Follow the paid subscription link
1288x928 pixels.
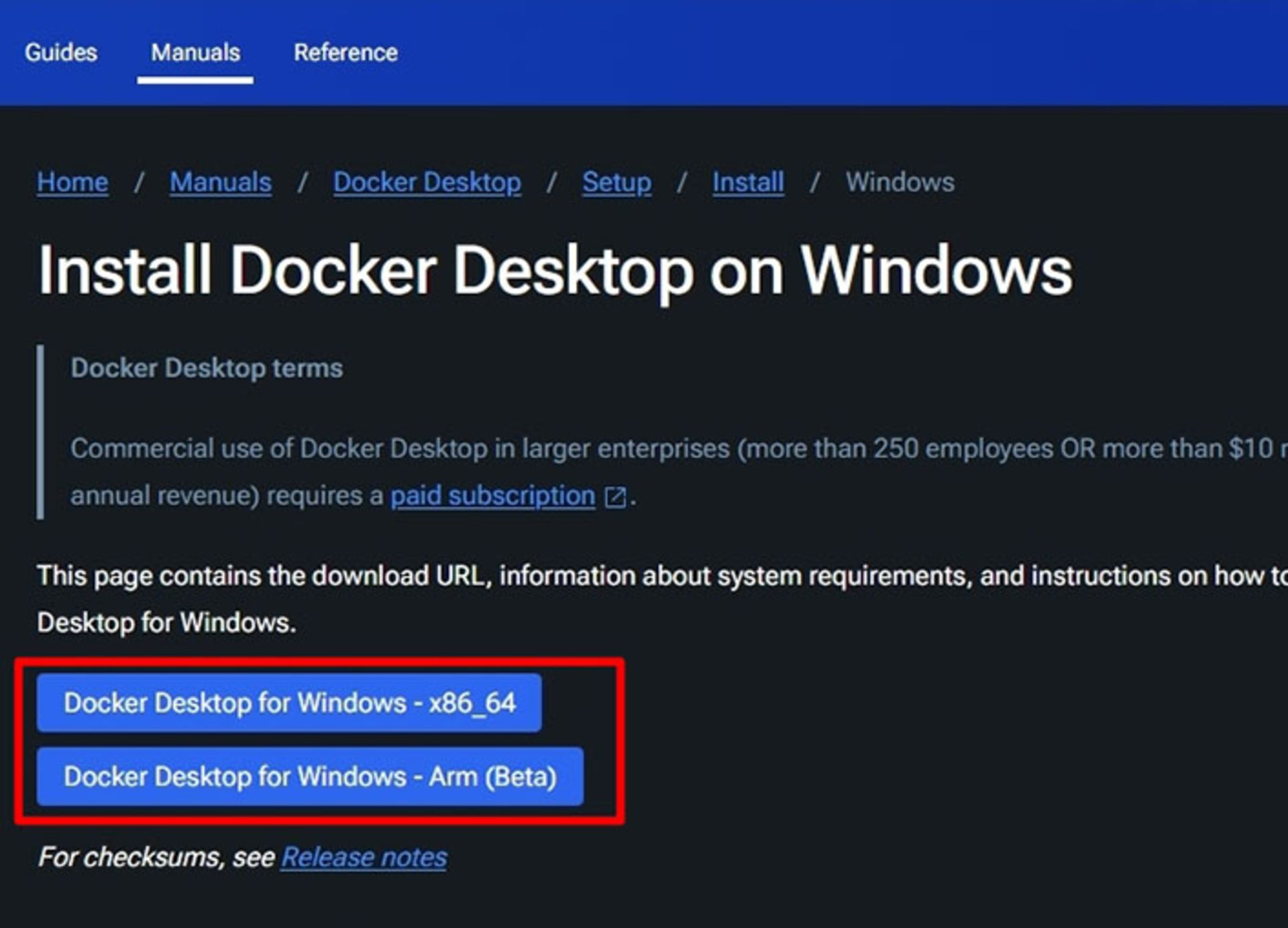pos(493,496)
